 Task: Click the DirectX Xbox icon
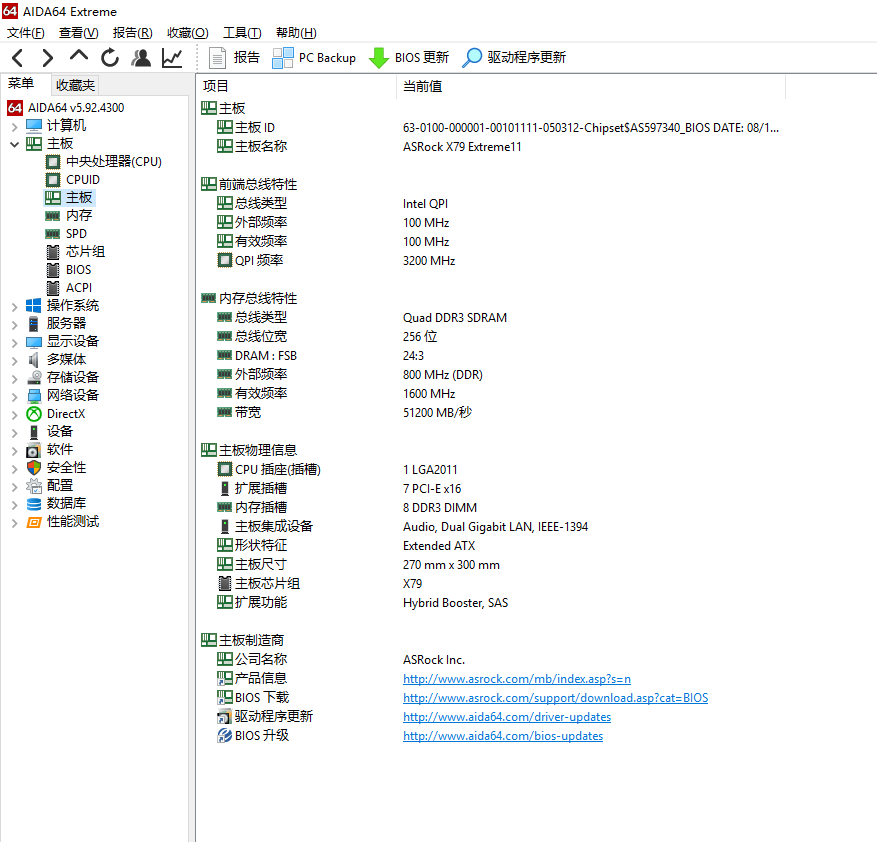tap(34, 413)
